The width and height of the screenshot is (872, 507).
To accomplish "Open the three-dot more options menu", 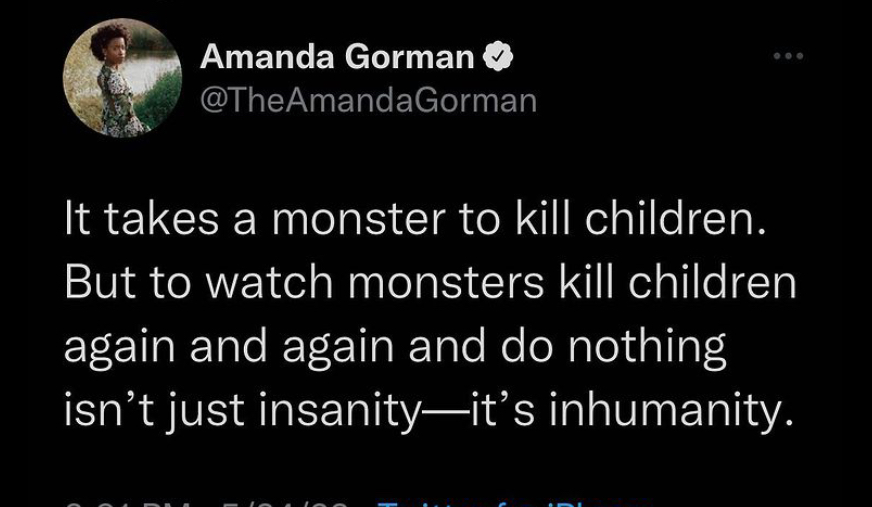I will click(789, 57).
